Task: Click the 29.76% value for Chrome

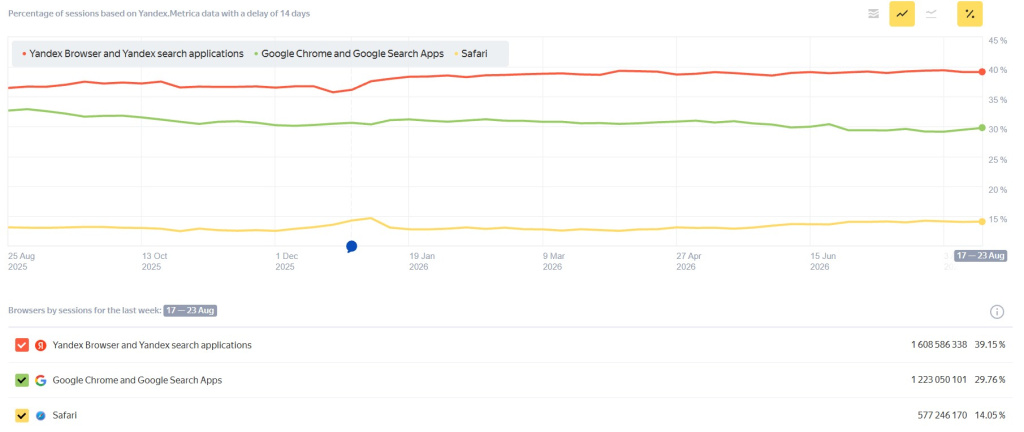Action: (990, 380)
